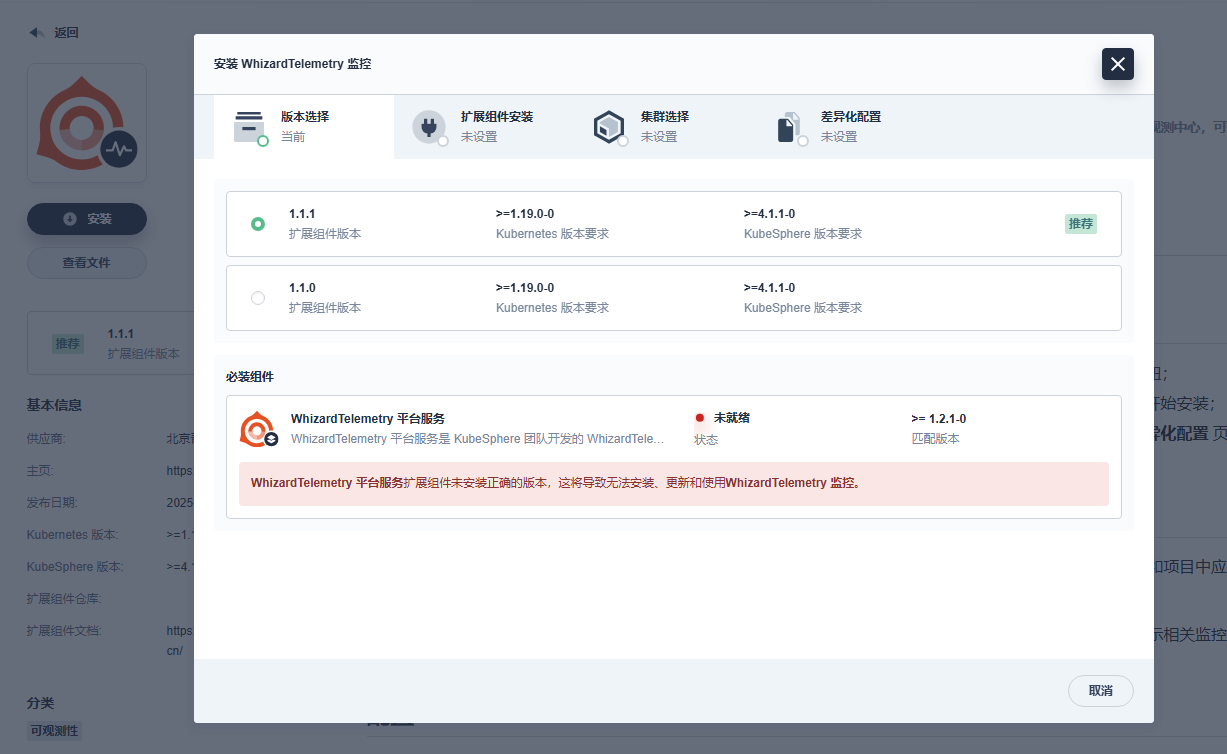
Task: Click the WhizardTelemetry monitoring logo thumbnail
Action: [87, 124]
